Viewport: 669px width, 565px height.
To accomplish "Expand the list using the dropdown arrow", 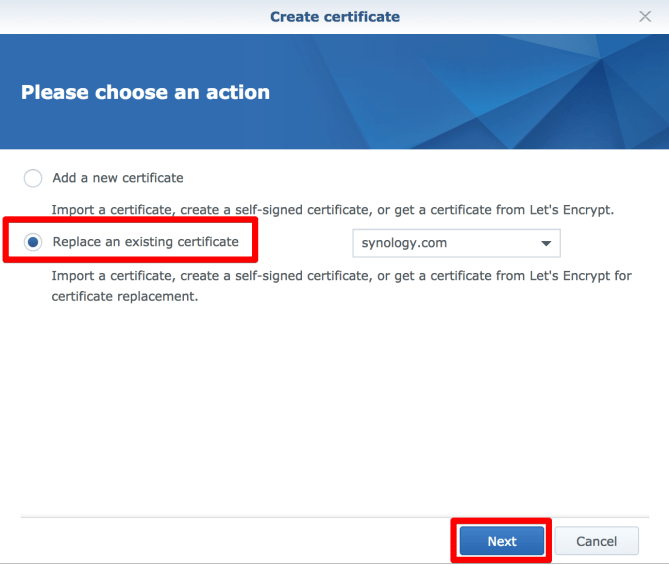I will point(546,243).
